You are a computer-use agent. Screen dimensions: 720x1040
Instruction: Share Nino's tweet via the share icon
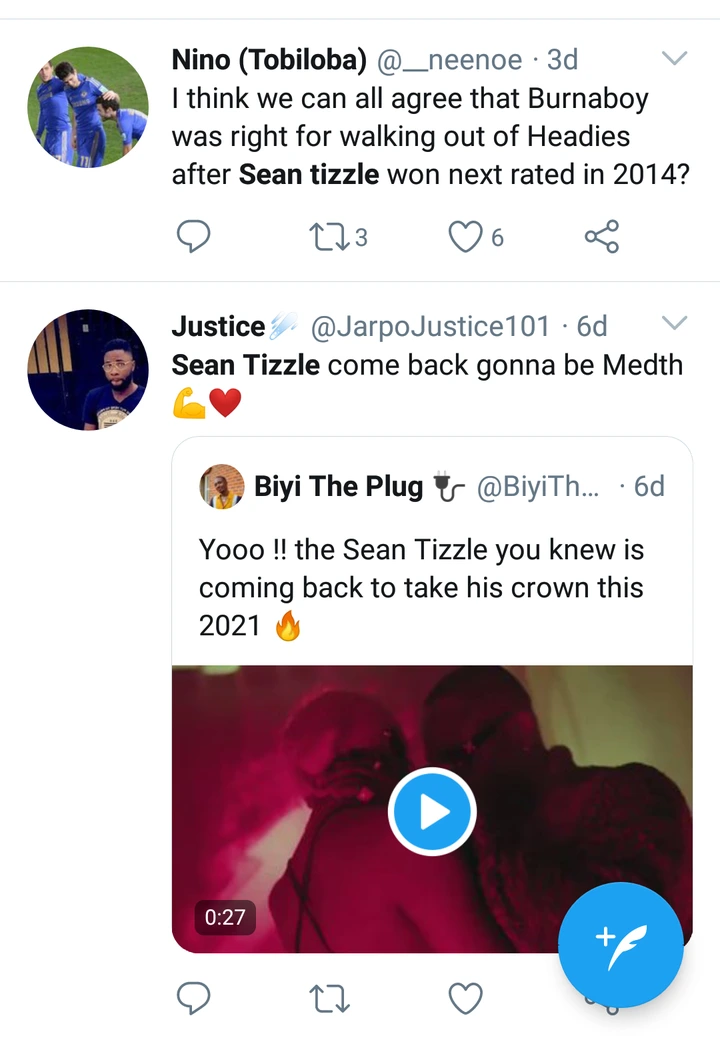[x=601, y=236]
